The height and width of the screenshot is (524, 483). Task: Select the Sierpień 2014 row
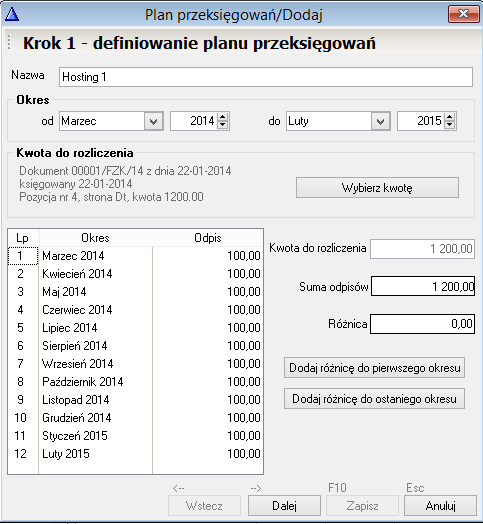click(135, 346)
